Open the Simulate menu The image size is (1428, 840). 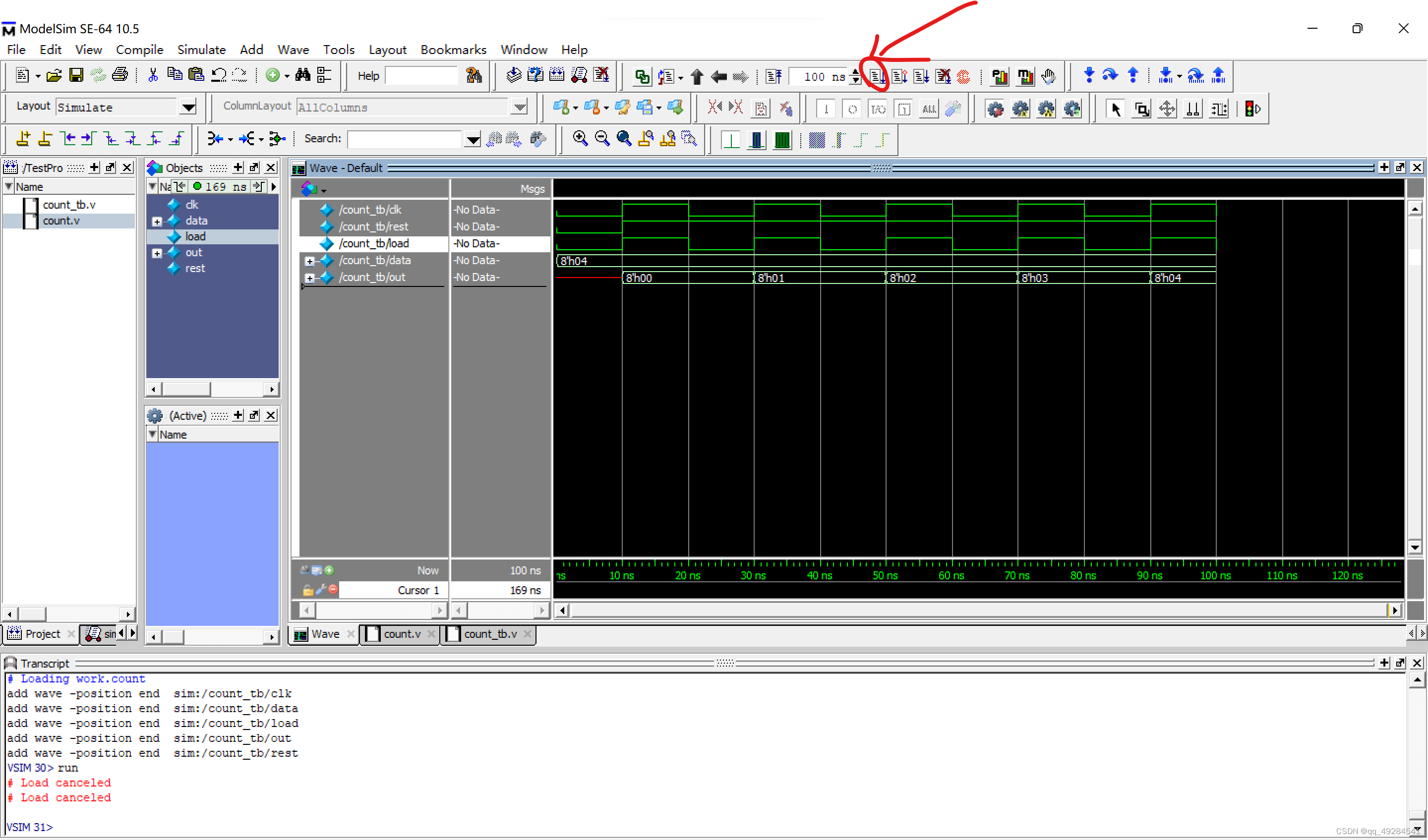[201, 50]
